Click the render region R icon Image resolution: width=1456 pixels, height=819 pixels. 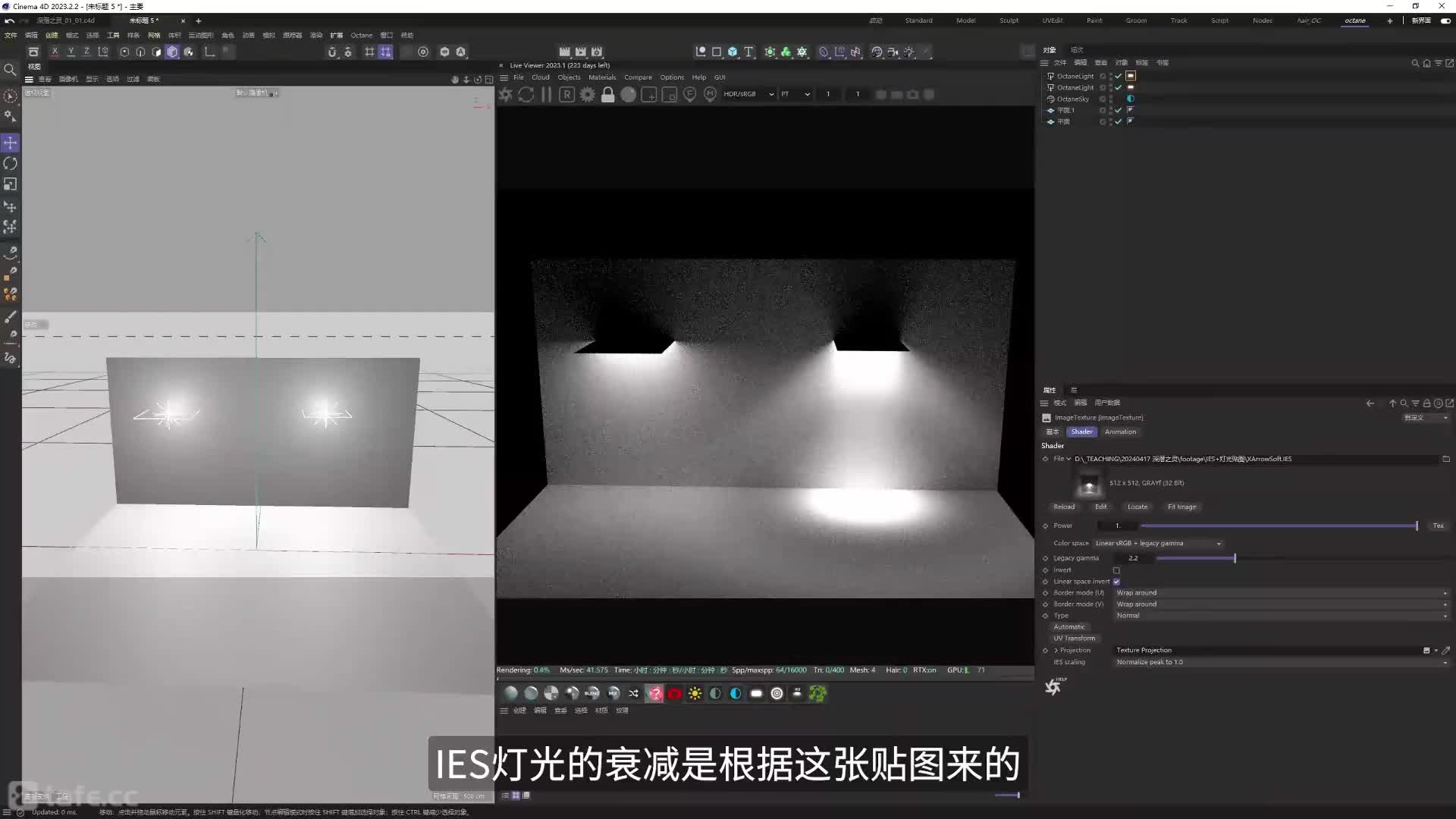[x=566, y=95]
